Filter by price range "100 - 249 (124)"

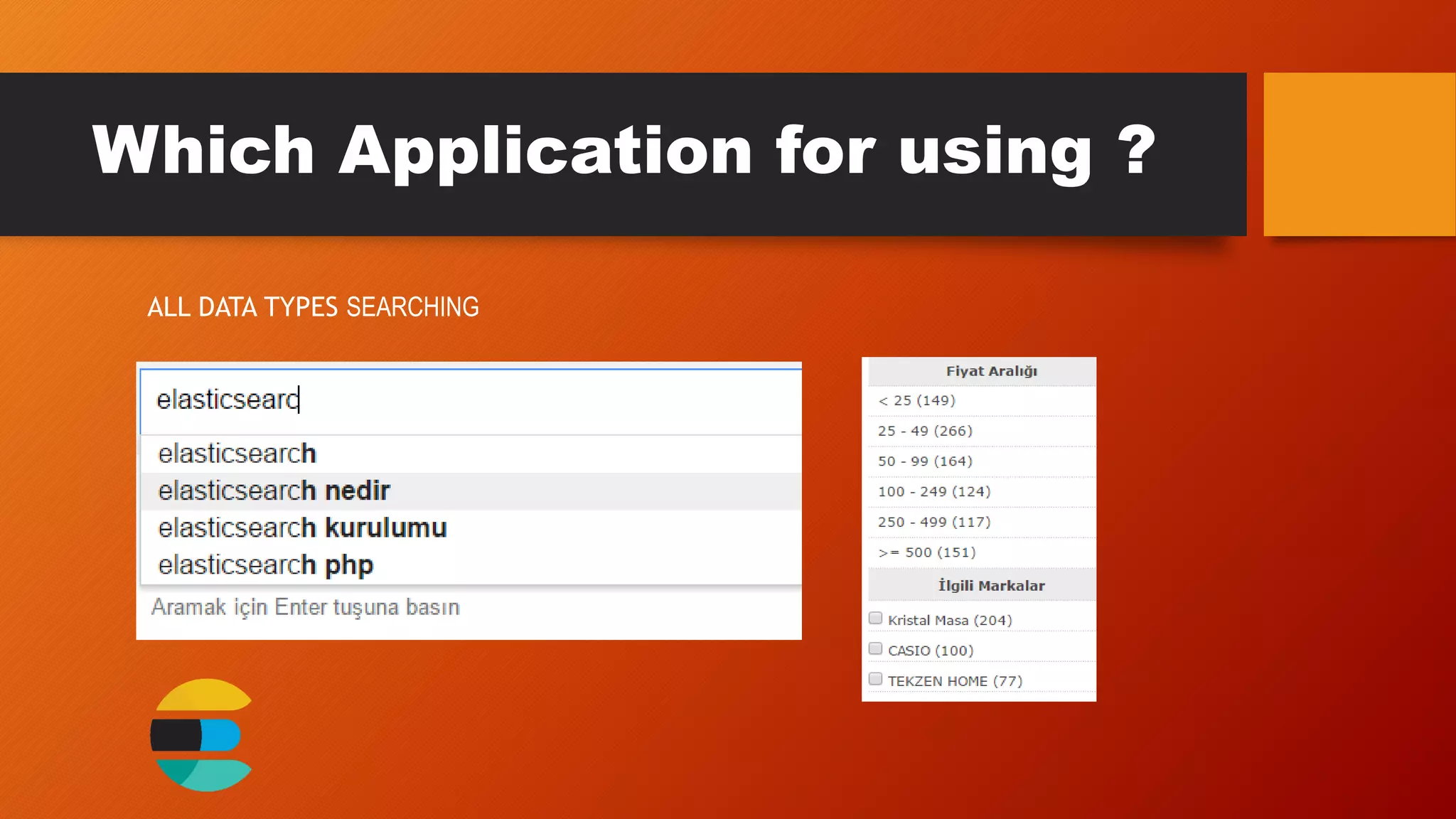tap(982, 492)
